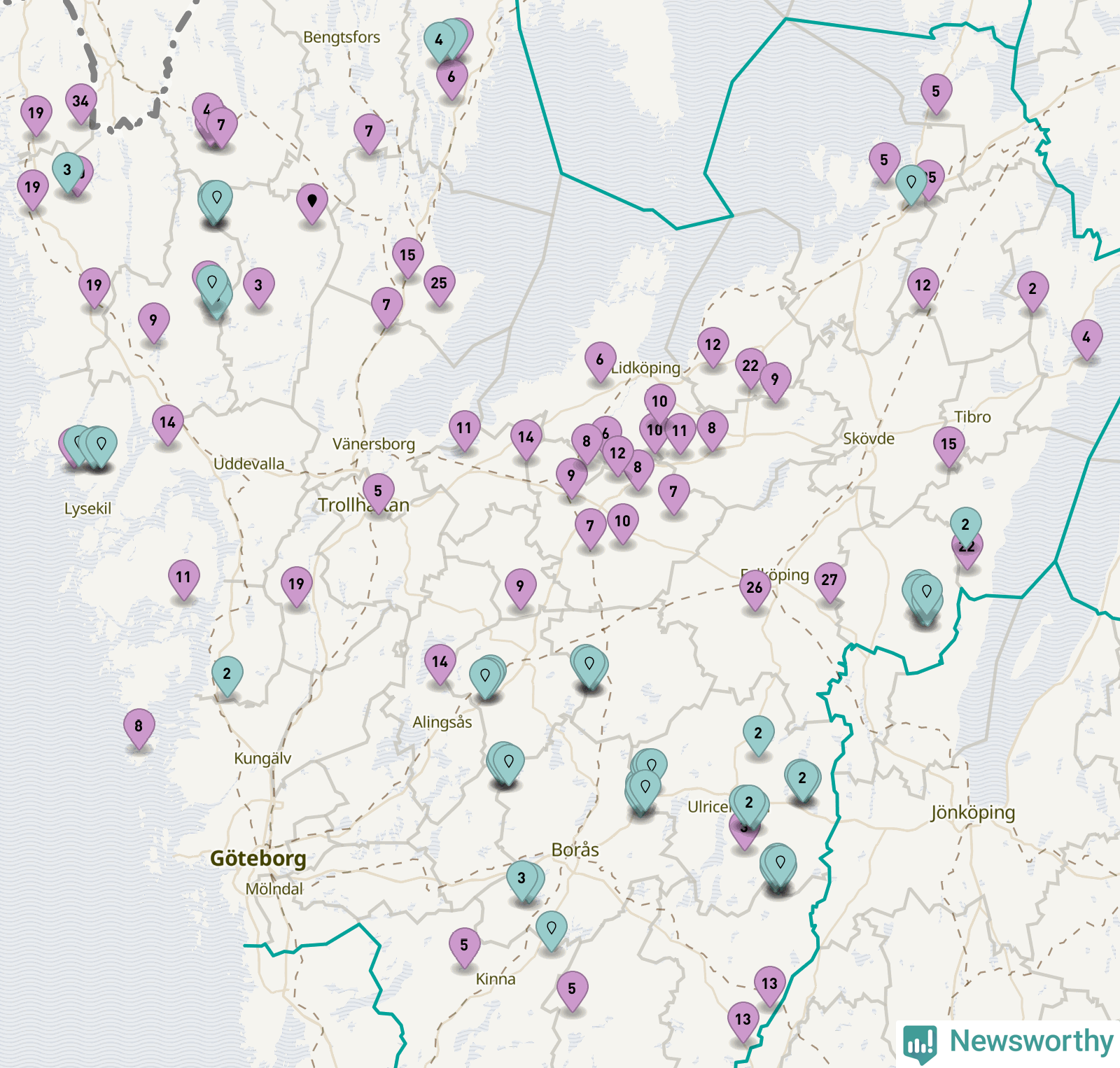Click the Borås city label
Viewport: 1120px width, 1068px height.
point(575,850)
